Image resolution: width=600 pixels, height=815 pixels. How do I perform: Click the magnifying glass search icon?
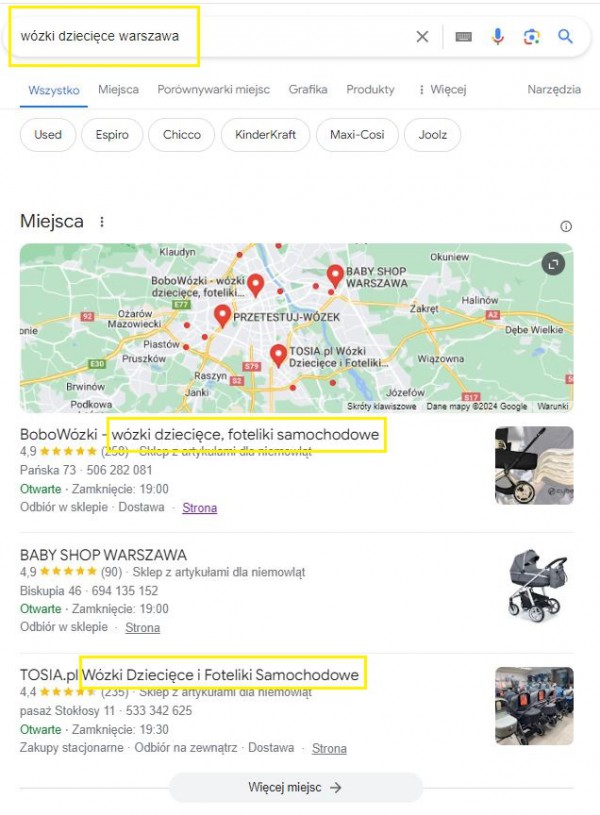tap(565, 36)
